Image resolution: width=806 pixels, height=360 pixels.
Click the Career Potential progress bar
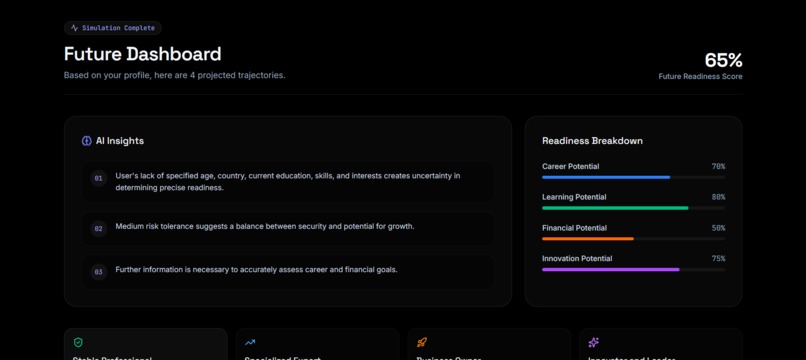click(633, 177)
